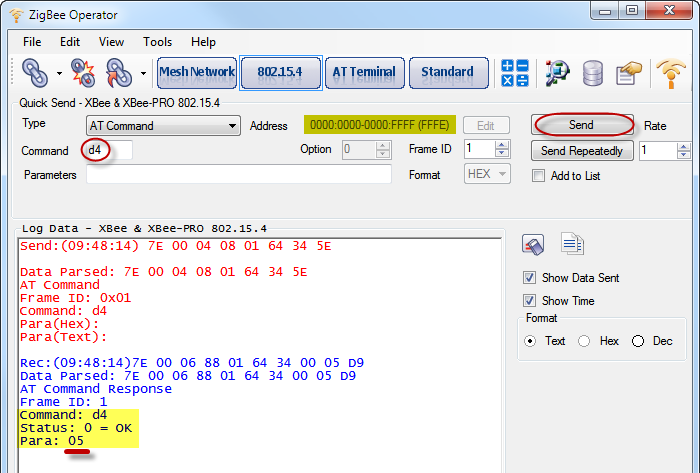Click the Parameters text field
This screenshot has width=700, height=473.
(x=239, y=174)
